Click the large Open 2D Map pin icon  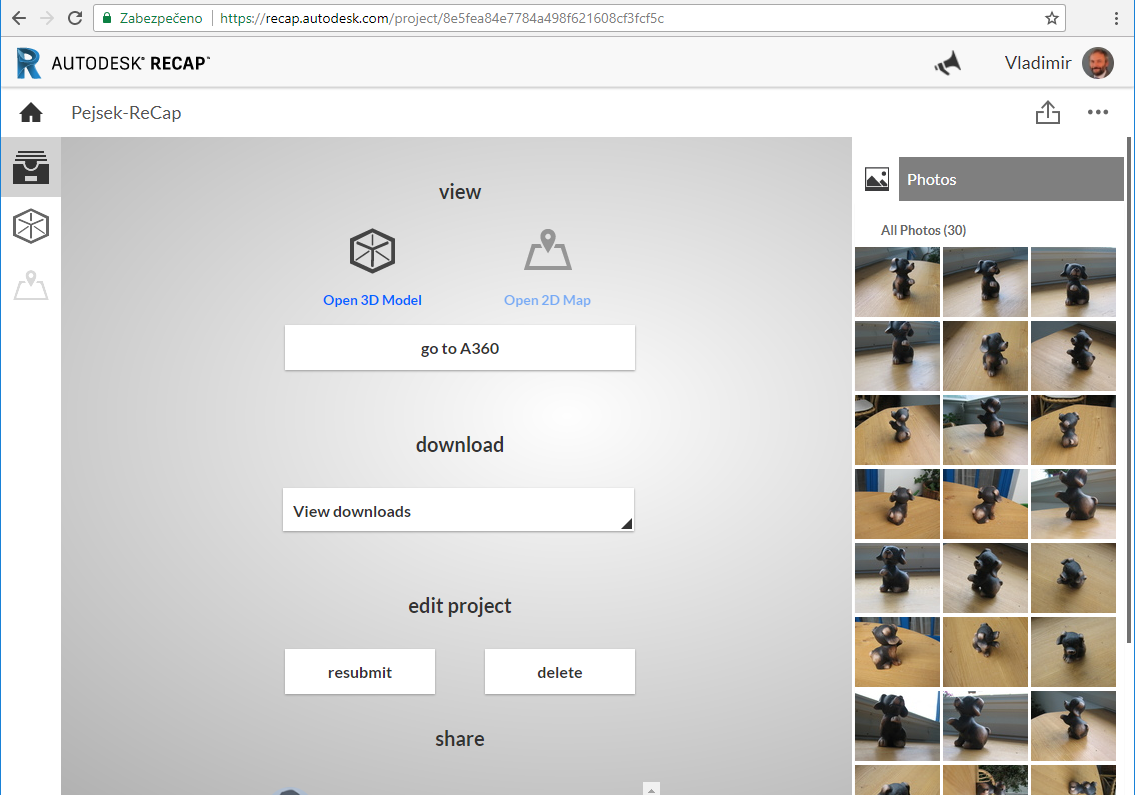(x=548, y=250)
